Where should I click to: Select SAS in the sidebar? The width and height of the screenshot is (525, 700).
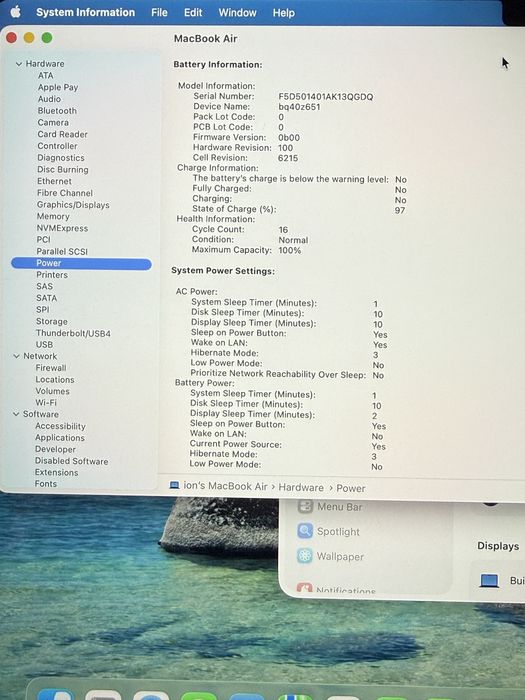click(44, 286)
